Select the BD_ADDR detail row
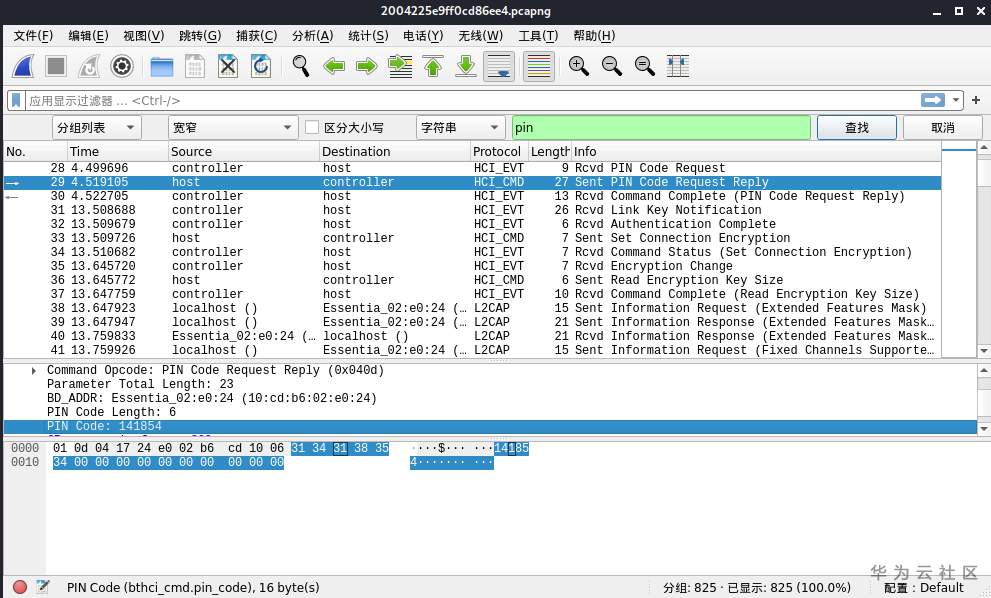The width and height of the screenshot is (991, 598). [490, 398]
